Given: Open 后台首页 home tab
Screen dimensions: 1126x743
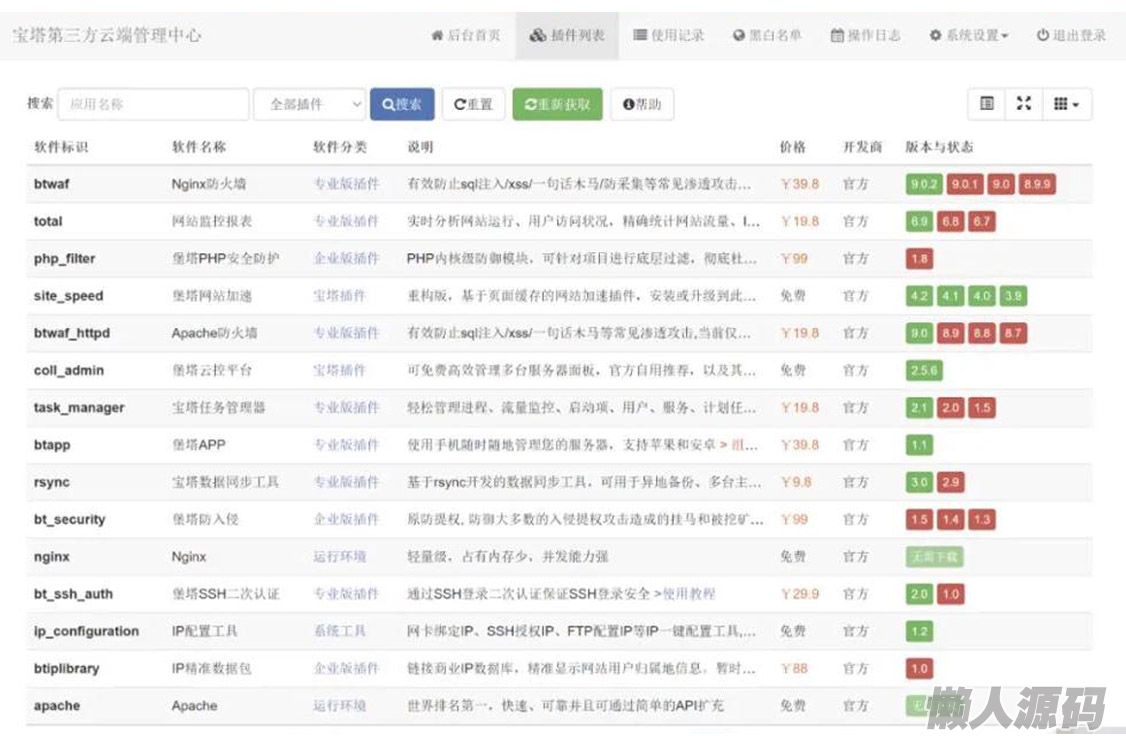Looking at the screenshot, I should coord(466,36).
